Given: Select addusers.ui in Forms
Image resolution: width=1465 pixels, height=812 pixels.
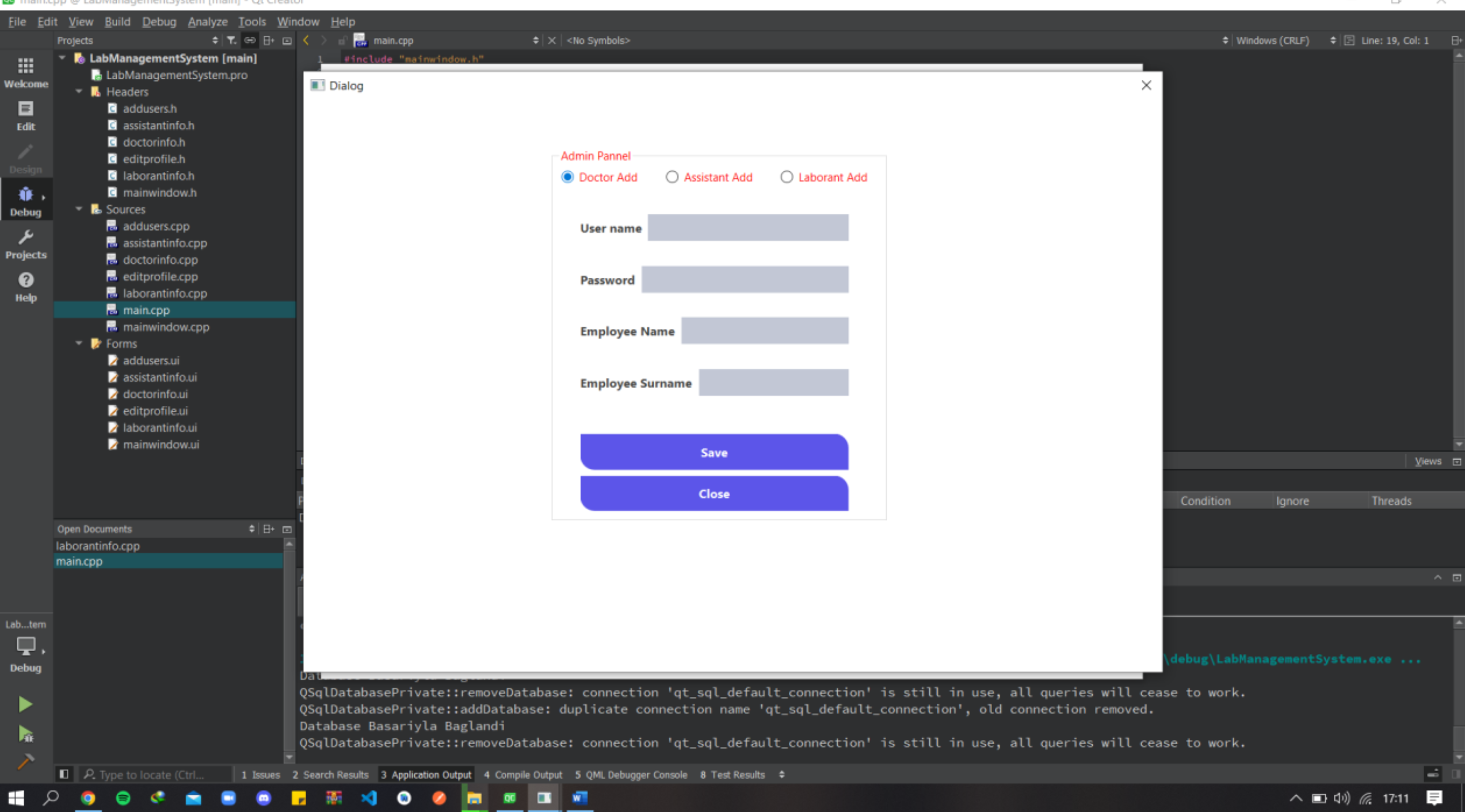Looking at the screenshot, I should pos(151,360).
